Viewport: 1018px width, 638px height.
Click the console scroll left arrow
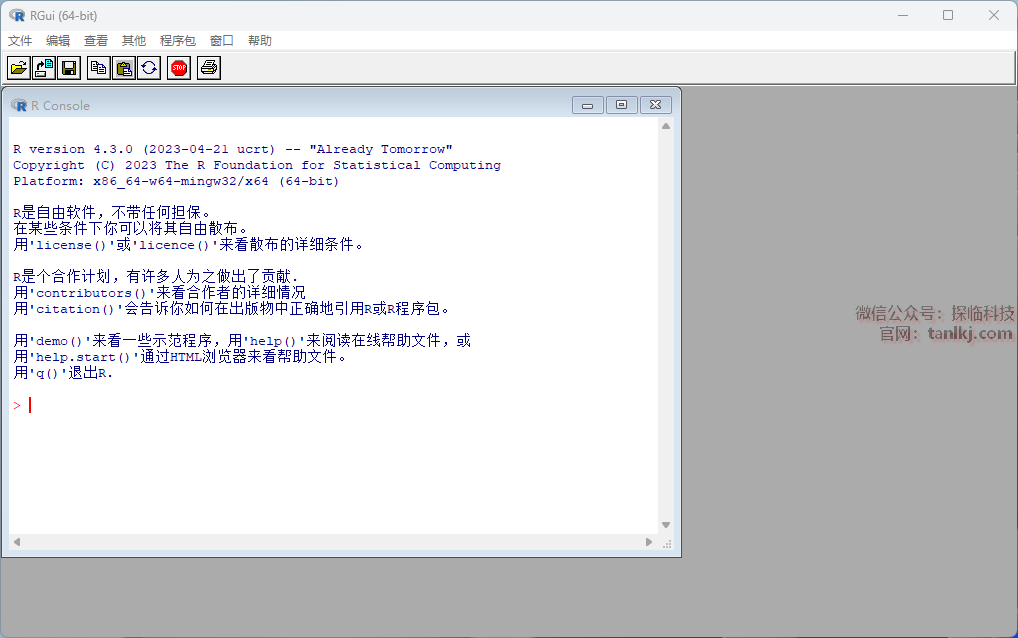(17, 542)
